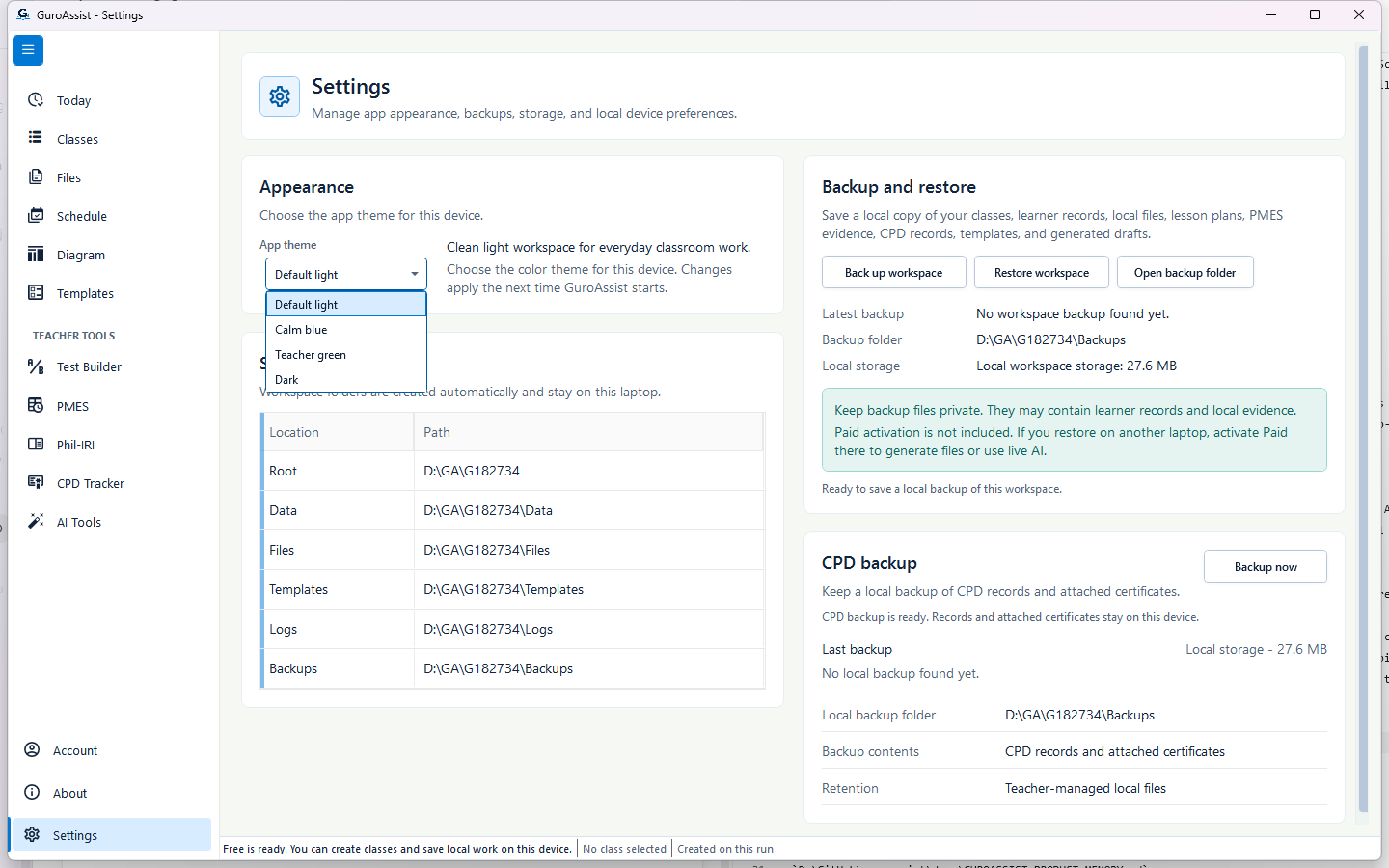1389x868 pixels.
Task: Select Dark theme option
Action: pyautogui.click(x=346, y=380)
